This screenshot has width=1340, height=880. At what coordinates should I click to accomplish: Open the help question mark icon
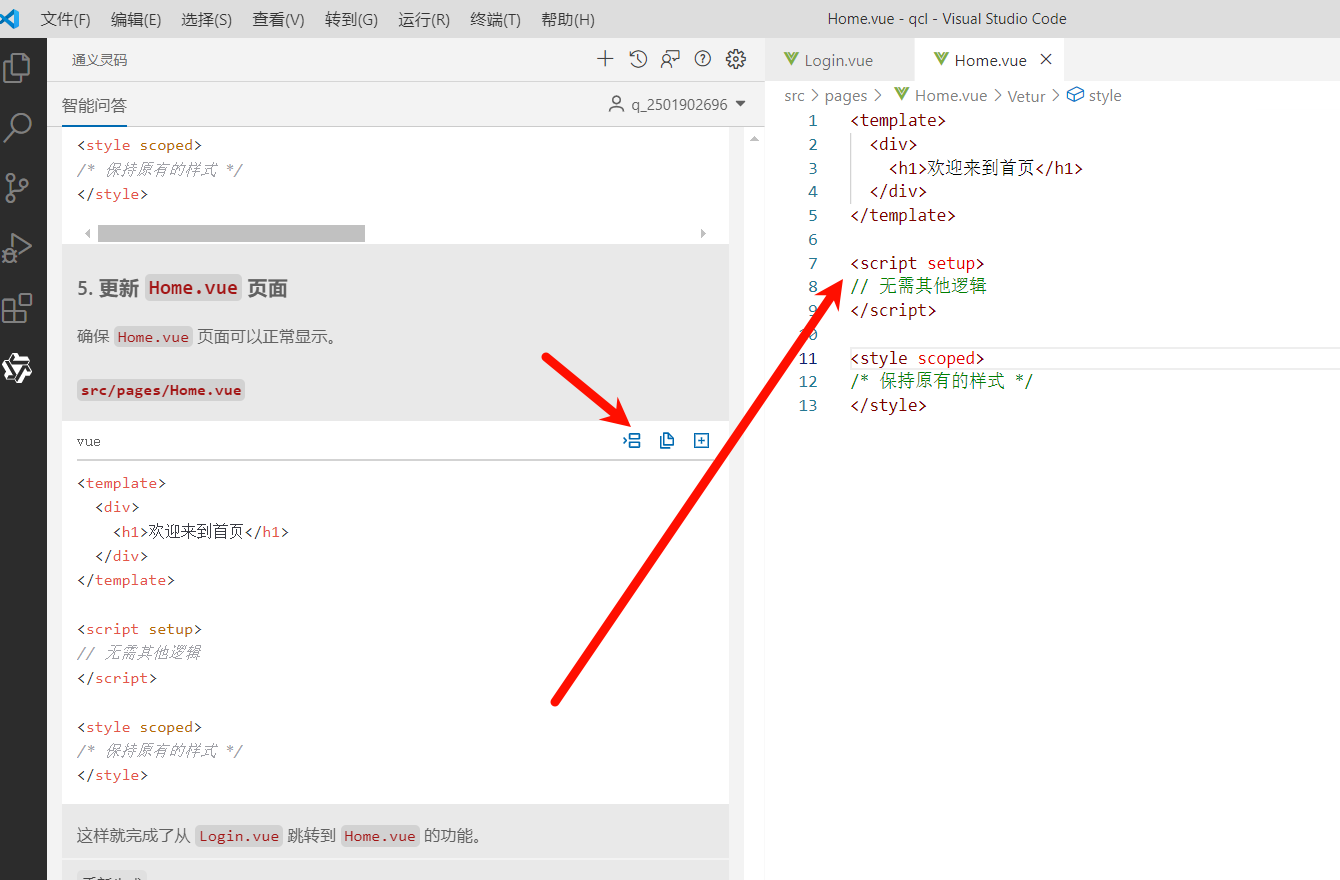(x=703, y=59)
